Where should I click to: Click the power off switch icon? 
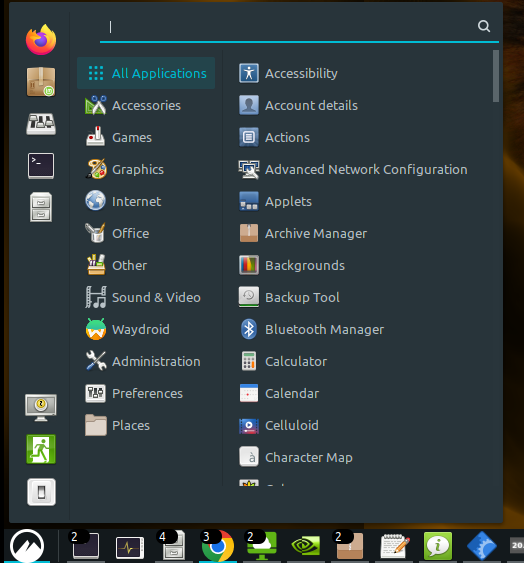click(x=41, y=492)
